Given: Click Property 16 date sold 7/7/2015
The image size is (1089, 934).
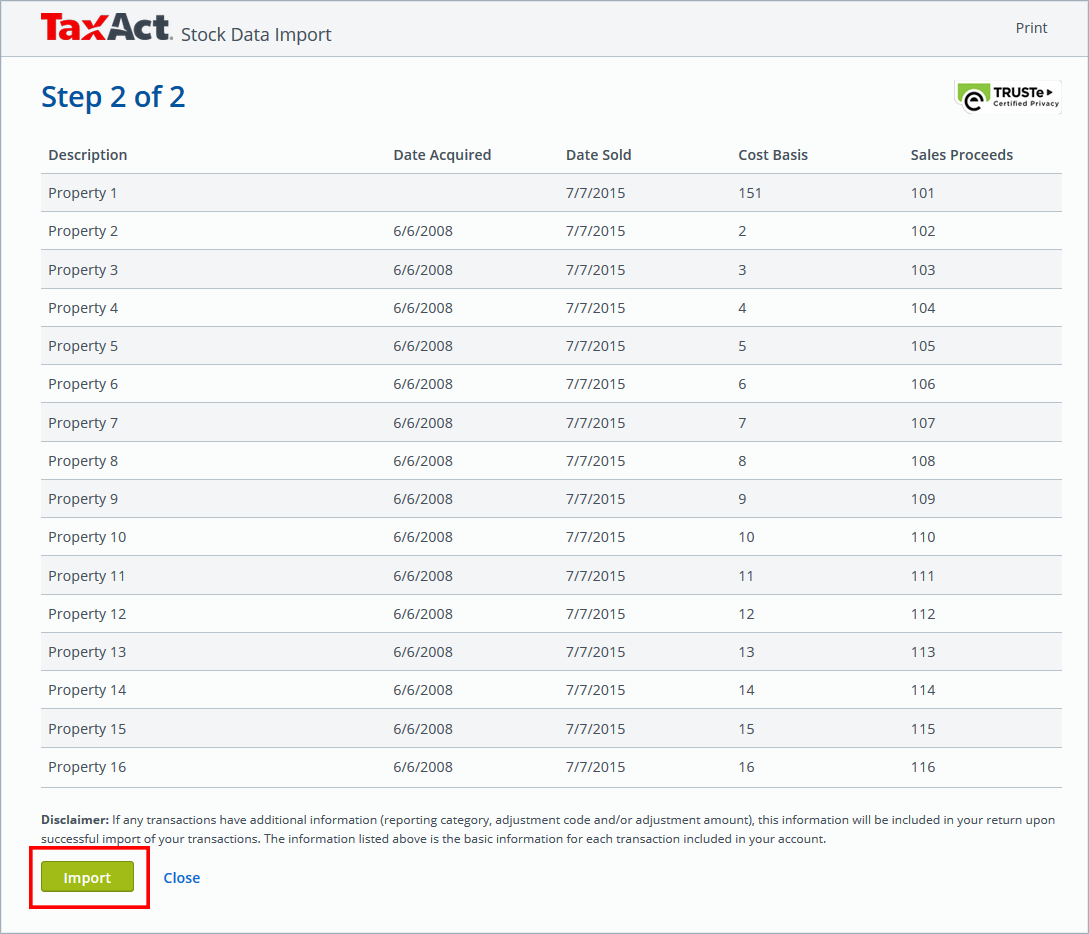Looking at the screenshot, I should point(595,768).
